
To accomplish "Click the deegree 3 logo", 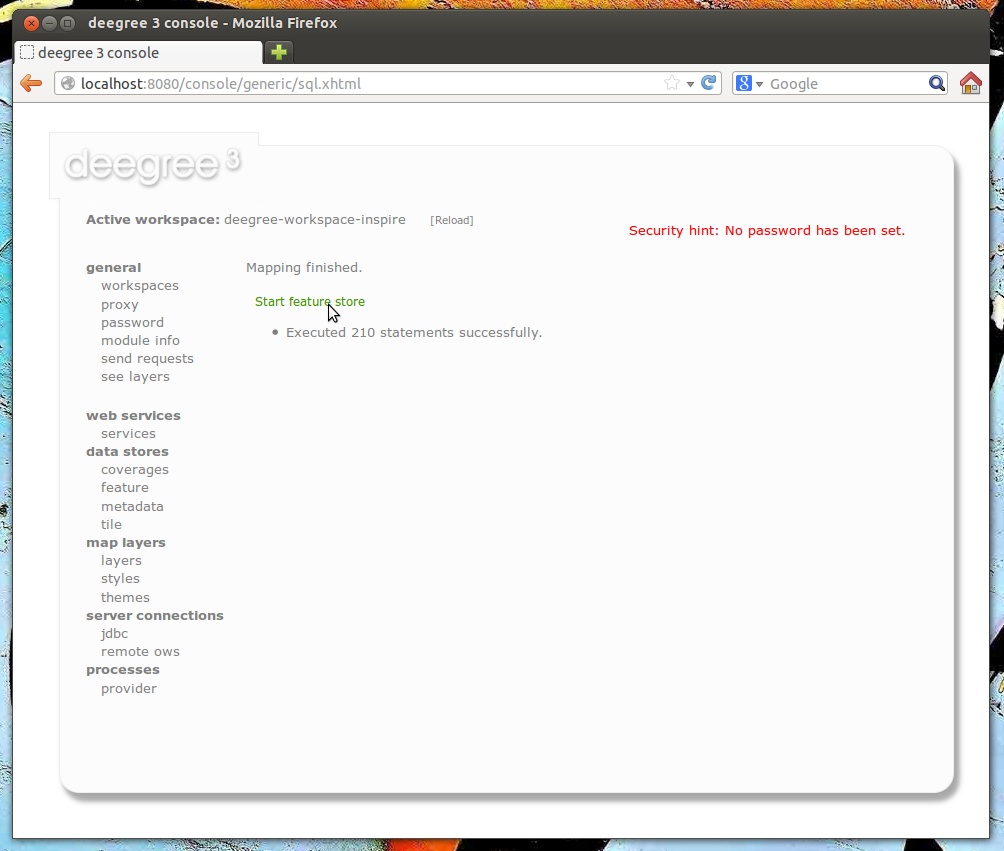I will [152, 165].
